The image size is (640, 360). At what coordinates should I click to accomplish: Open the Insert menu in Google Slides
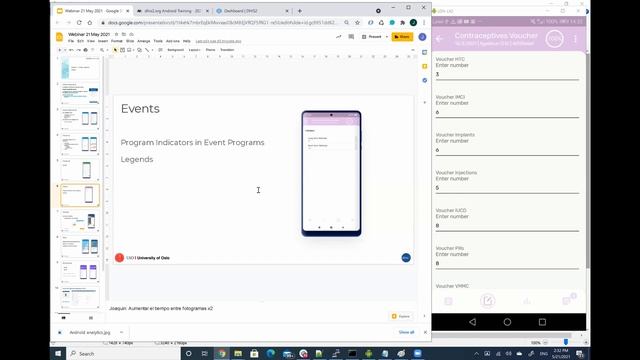point(103,41)
